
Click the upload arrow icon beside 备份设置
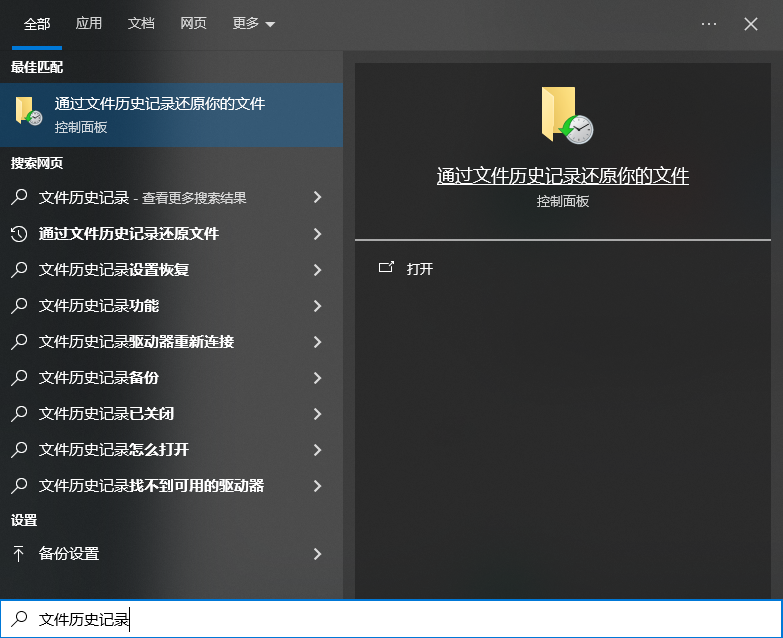point(19,554)
